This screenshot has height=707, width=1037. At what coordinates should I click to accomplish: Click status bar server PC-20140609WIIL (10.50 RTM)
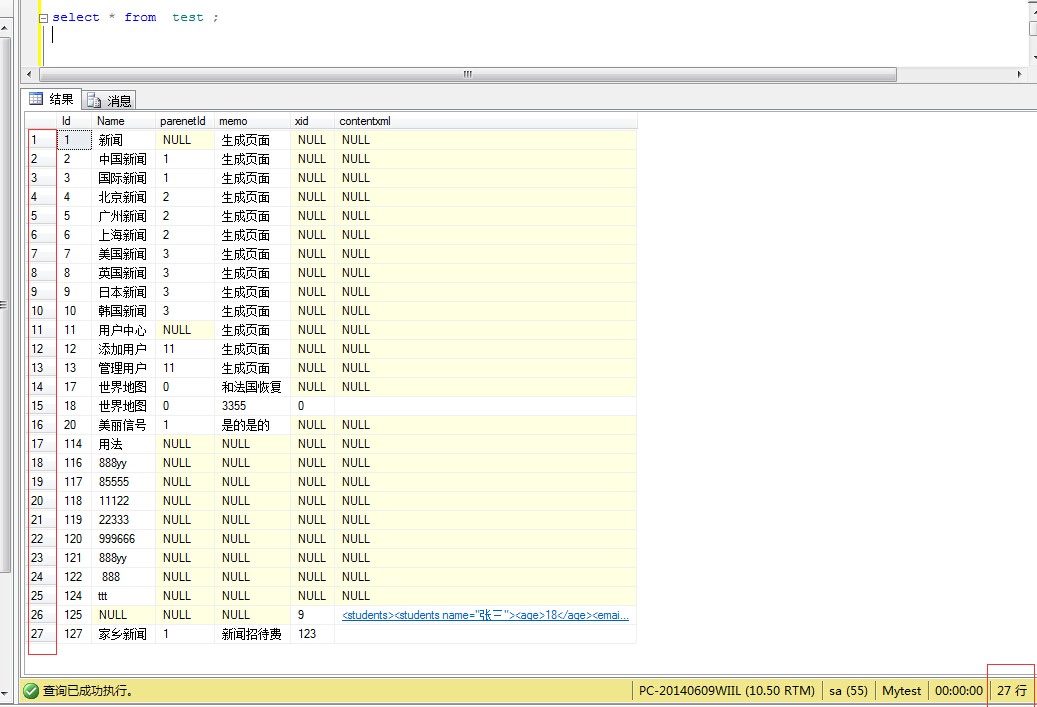coord(726,691)
